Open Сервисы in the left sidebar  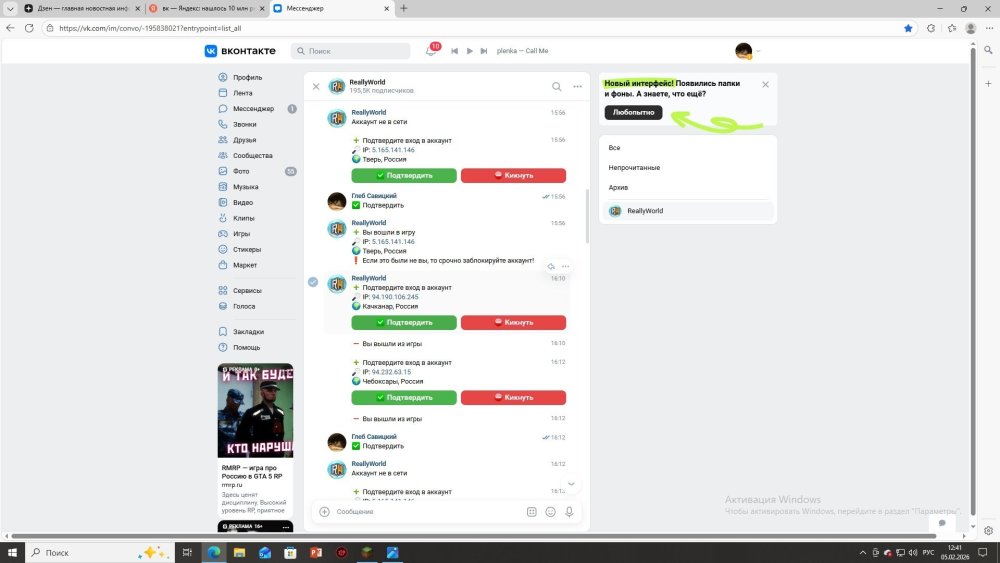pos(247,291)
